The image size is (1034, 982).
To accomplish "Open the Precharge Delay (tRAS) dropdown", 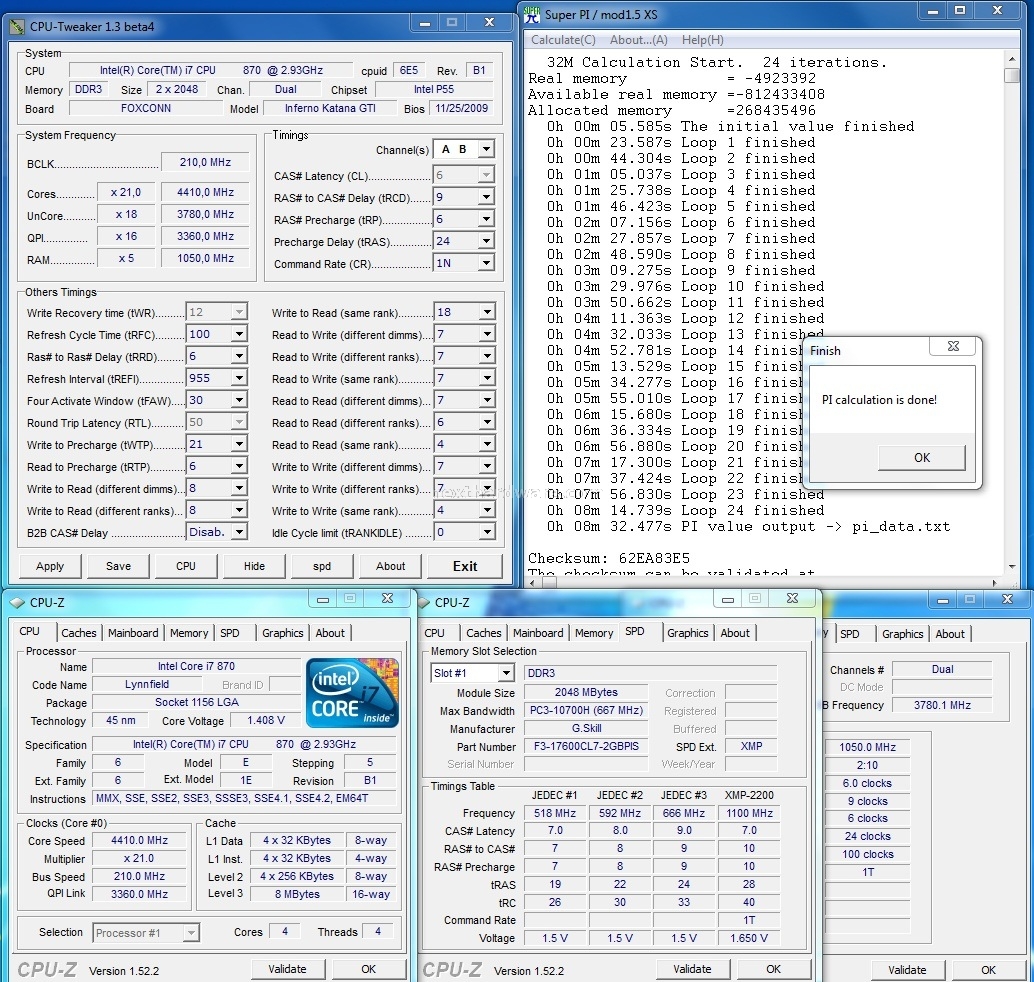I will coord(486,241).
